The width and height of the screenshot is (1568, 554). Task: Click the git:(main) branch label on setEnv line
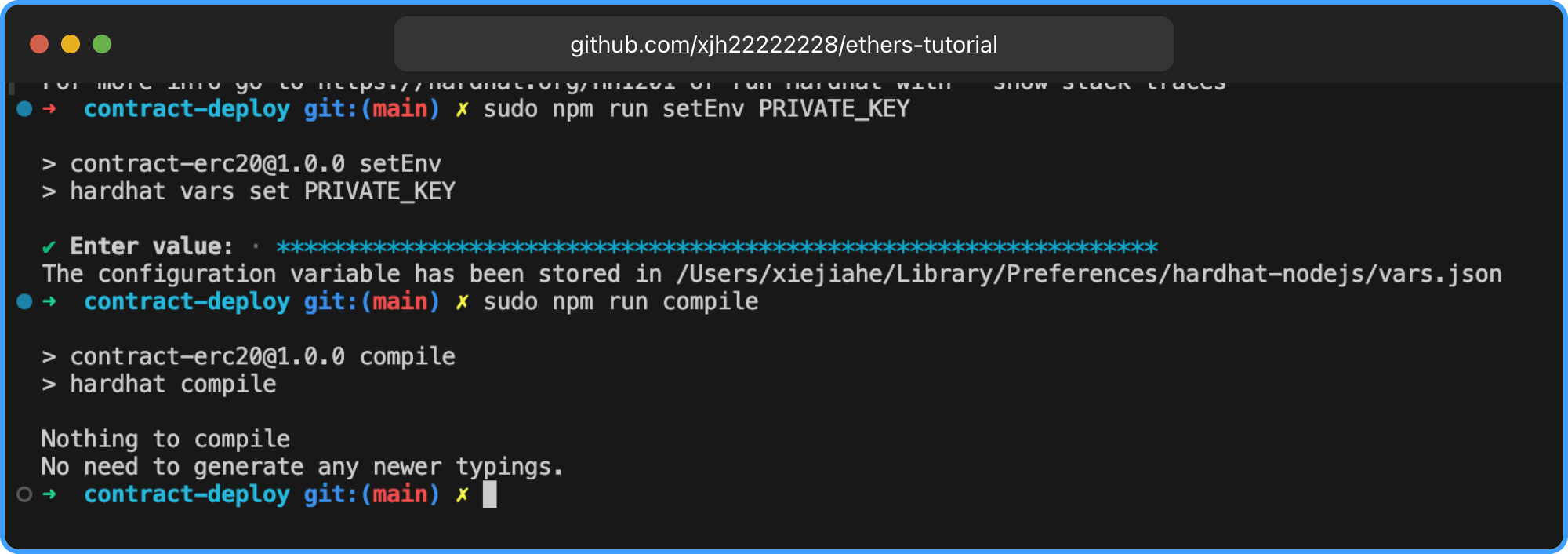tap(372, 108)
